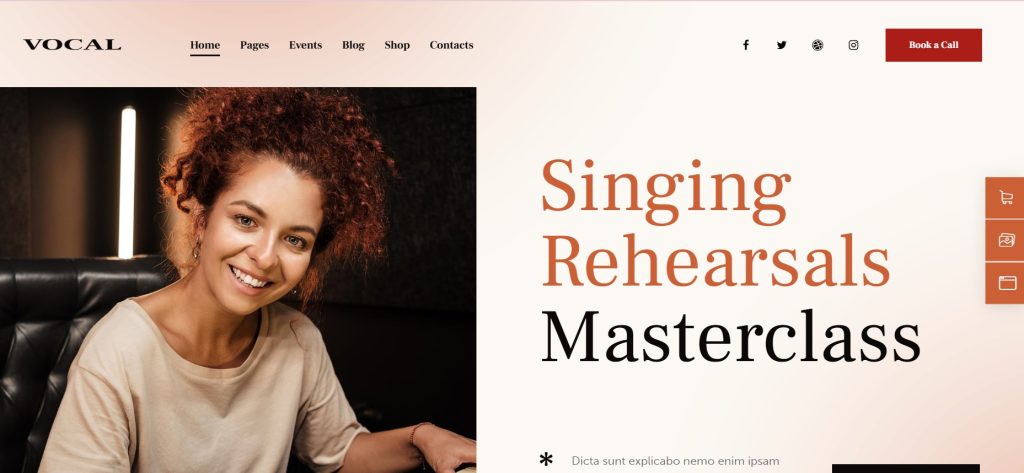Go to the Shop menu item

point(397,45)
